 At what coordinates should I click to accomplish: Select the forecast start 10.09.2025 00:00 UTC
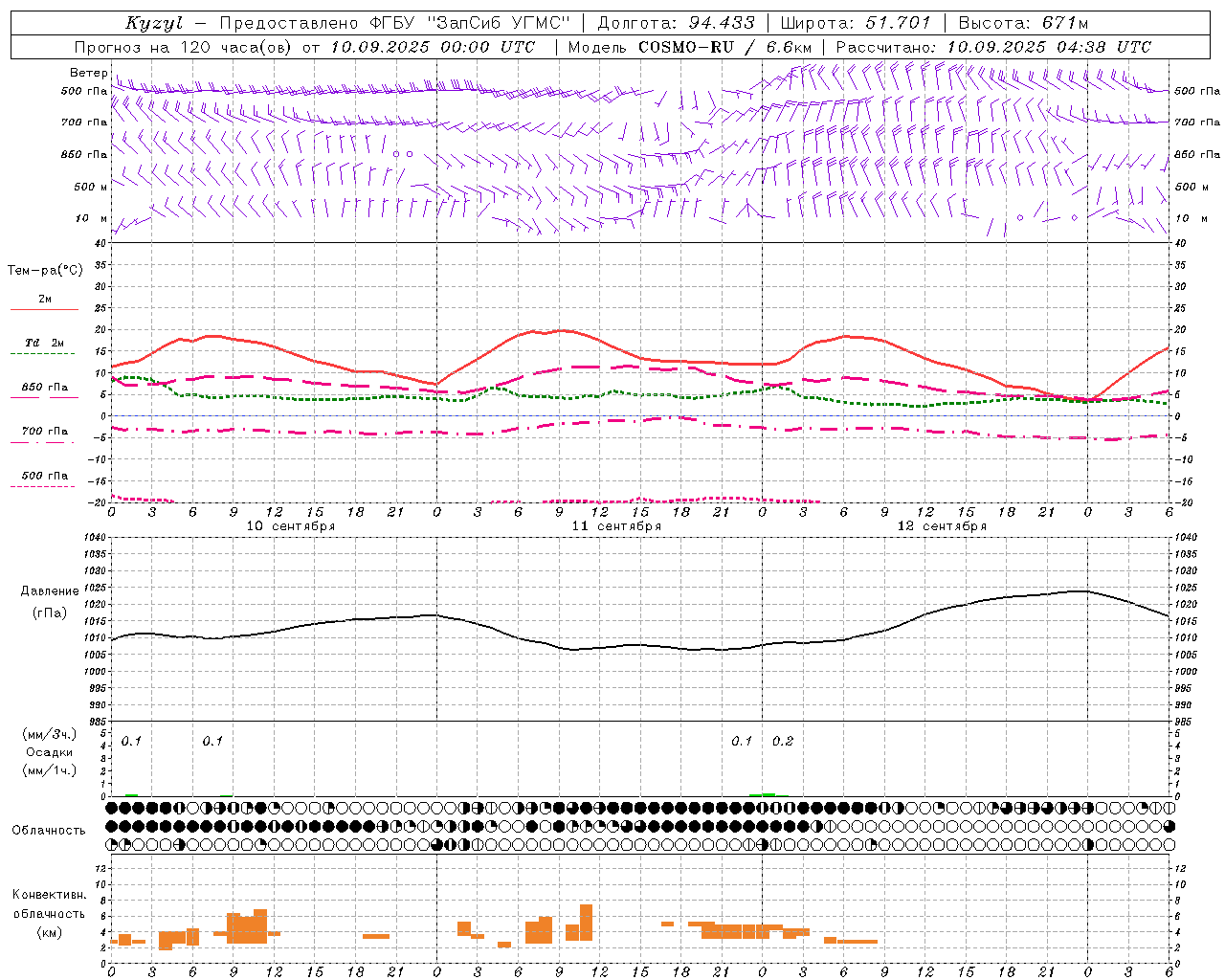coord(433,47)
